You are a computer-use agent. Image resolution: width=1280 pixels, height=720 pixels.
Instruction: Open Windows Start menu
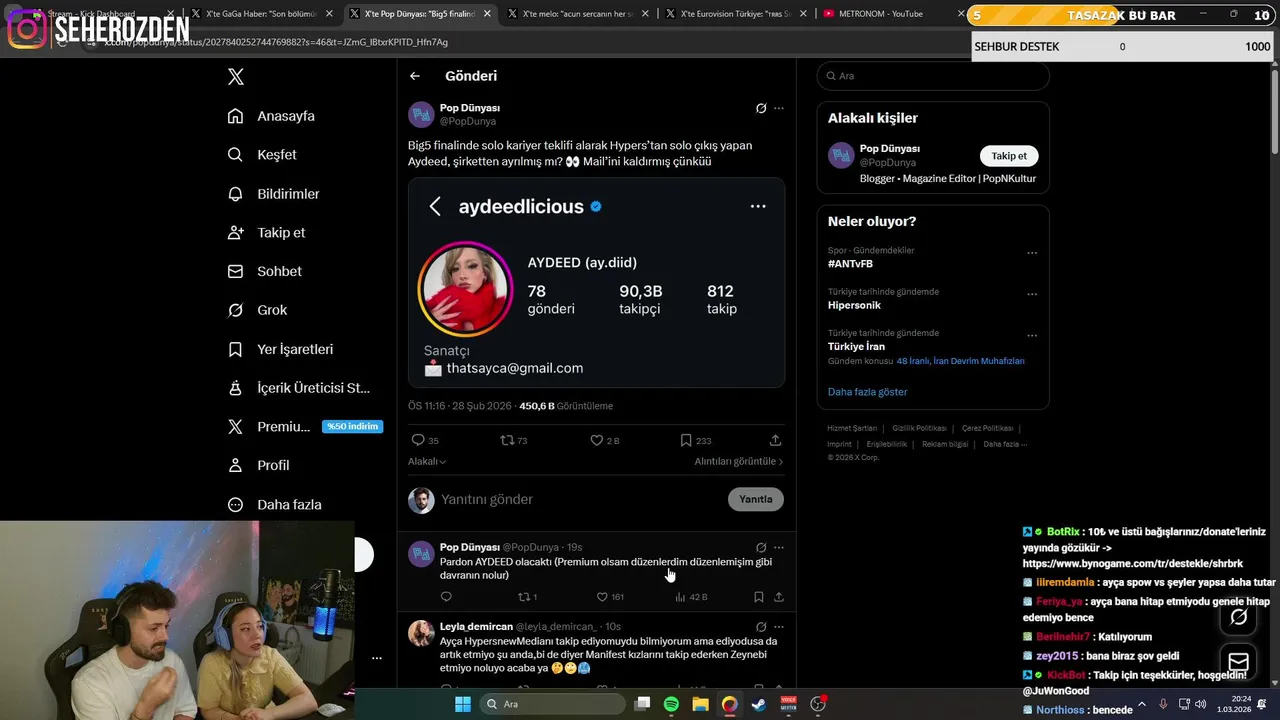(463, 704)
